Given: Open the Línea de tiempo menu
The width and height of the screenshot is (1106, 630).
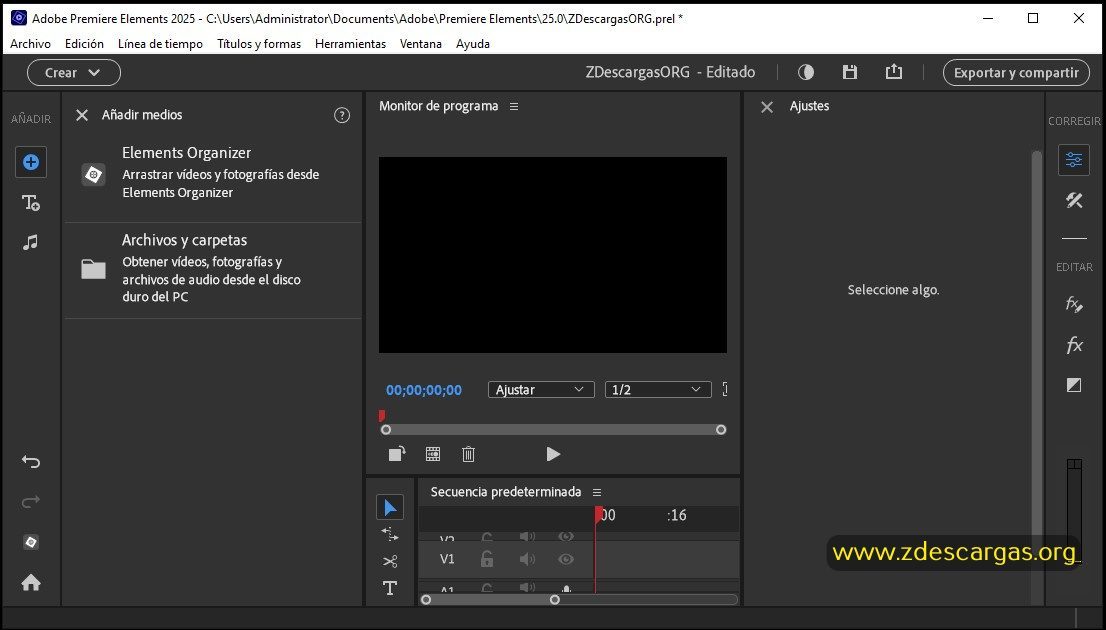Looking at the screenshot, I should [160, 44].
